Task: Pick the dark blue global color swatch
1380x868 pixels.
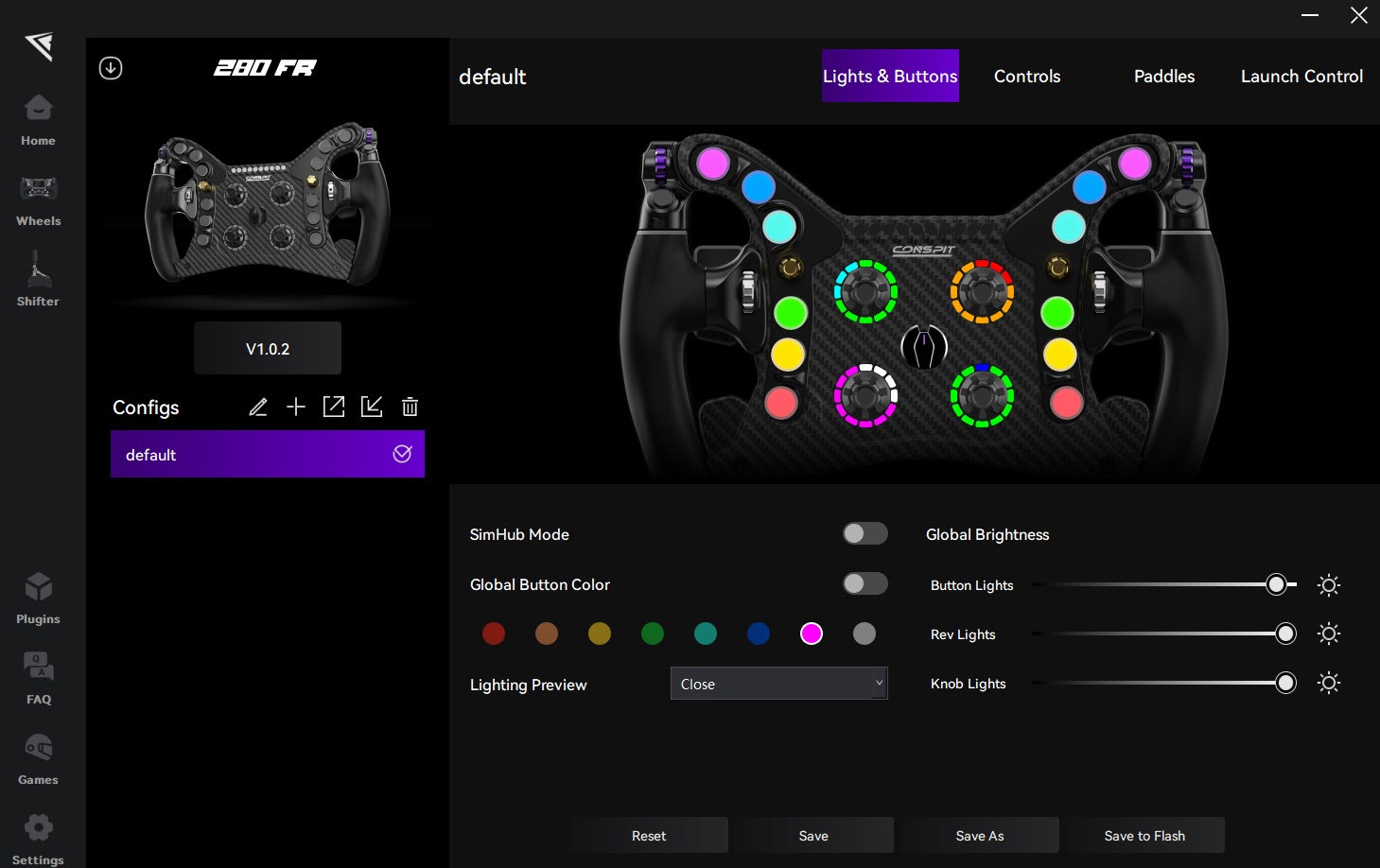Action: click(759, 634)
